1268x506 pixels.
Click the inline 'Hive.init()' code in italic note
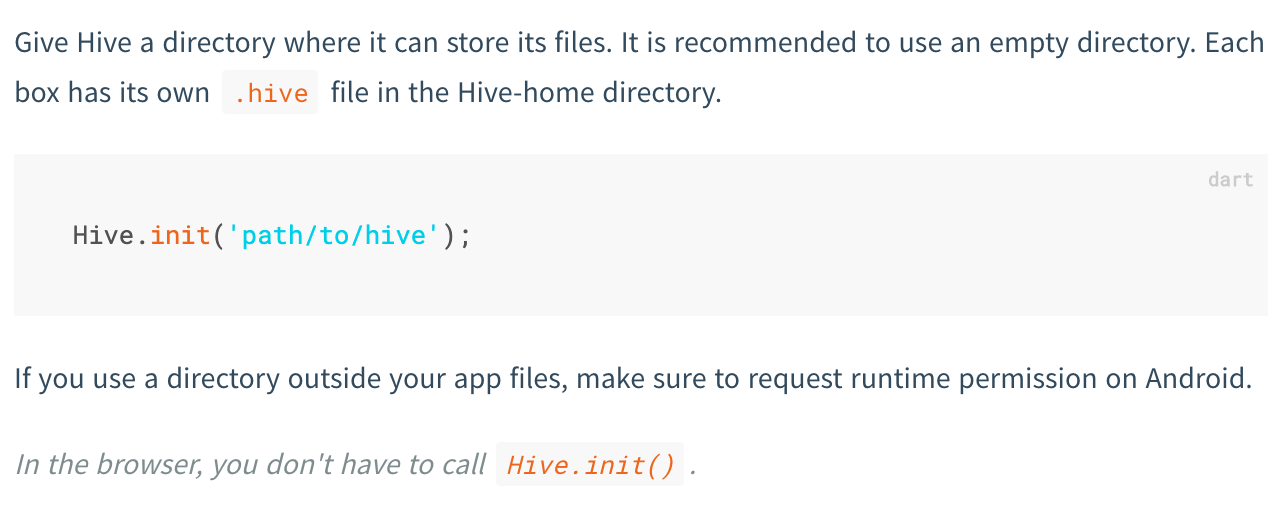[x=590, y=465]
